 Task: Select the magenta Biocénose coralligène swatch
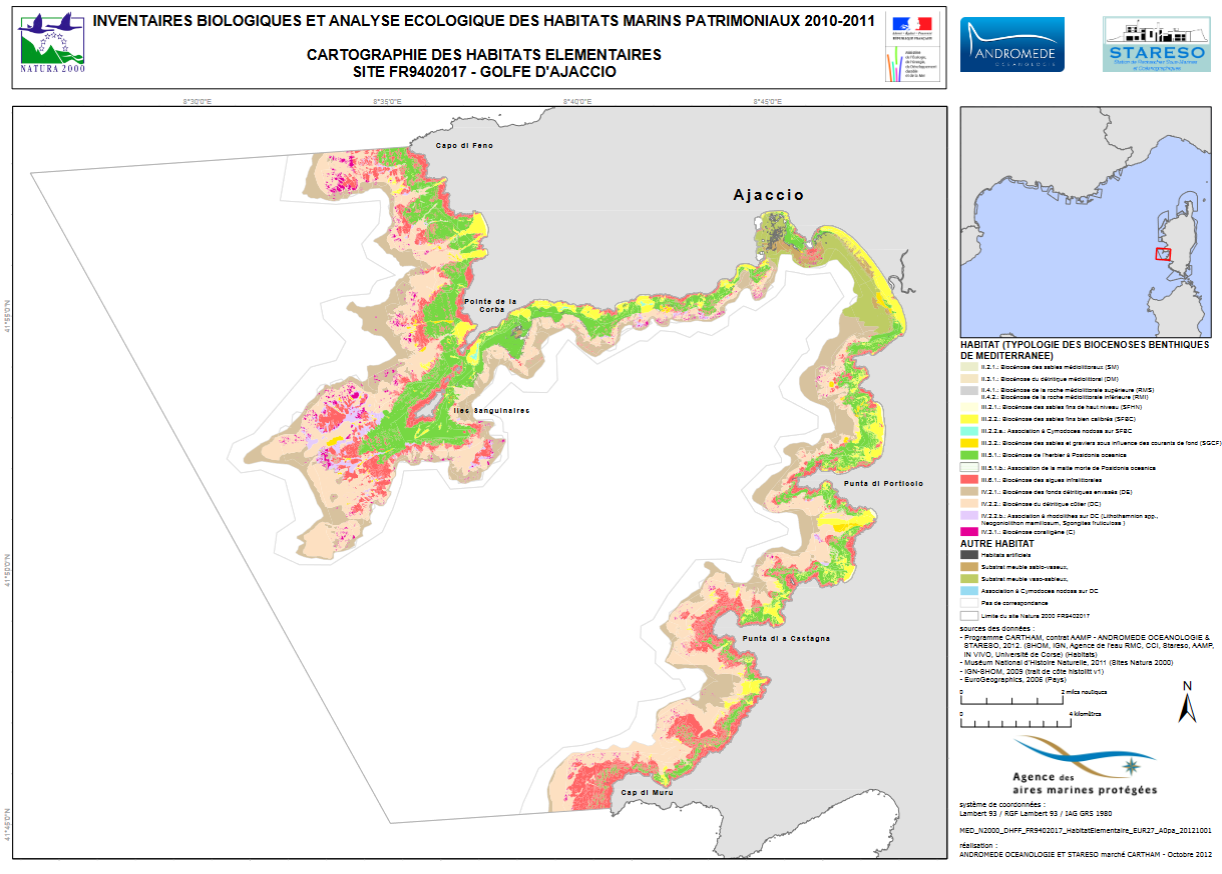(x=967, y=531)
